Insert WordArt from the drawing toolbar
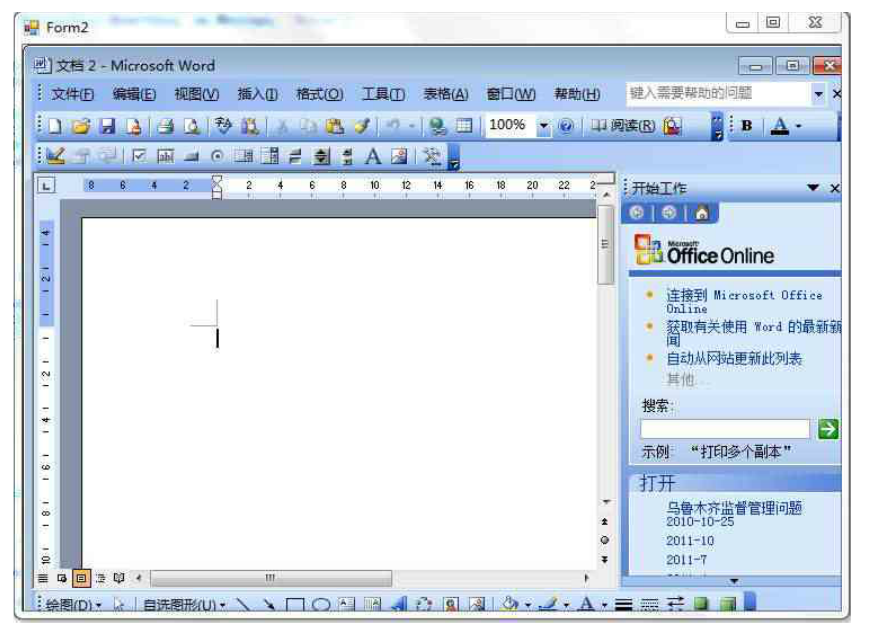Screen dimensions: 875x633 [398, 605]
